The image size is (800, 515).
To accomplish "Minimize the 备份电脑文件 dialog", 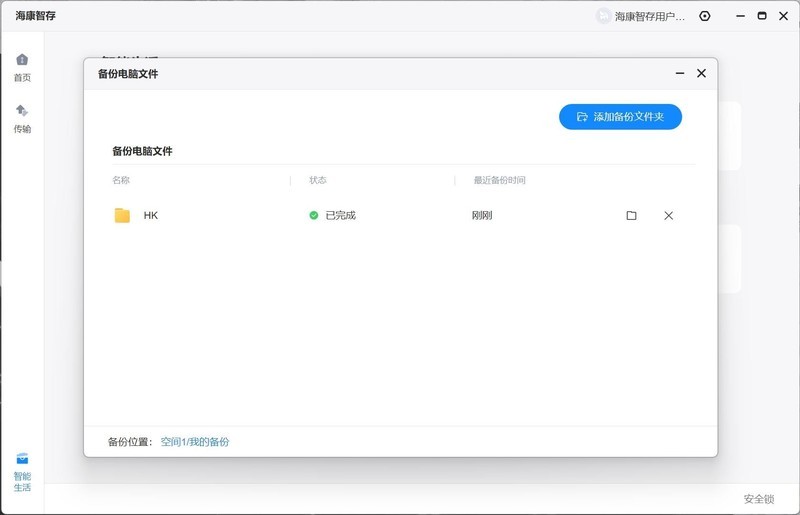I will point(680,73).
